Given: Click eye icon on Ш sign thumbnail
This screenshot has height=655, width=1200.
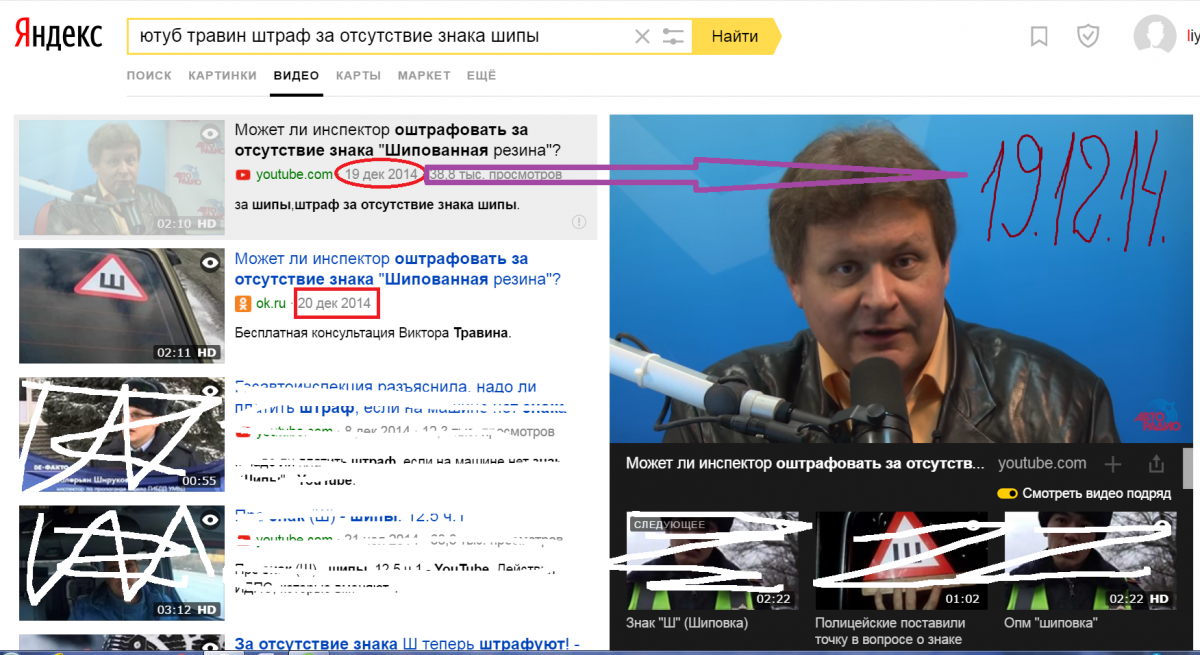Looking at the screenshot, I should (x=209, y=262).
